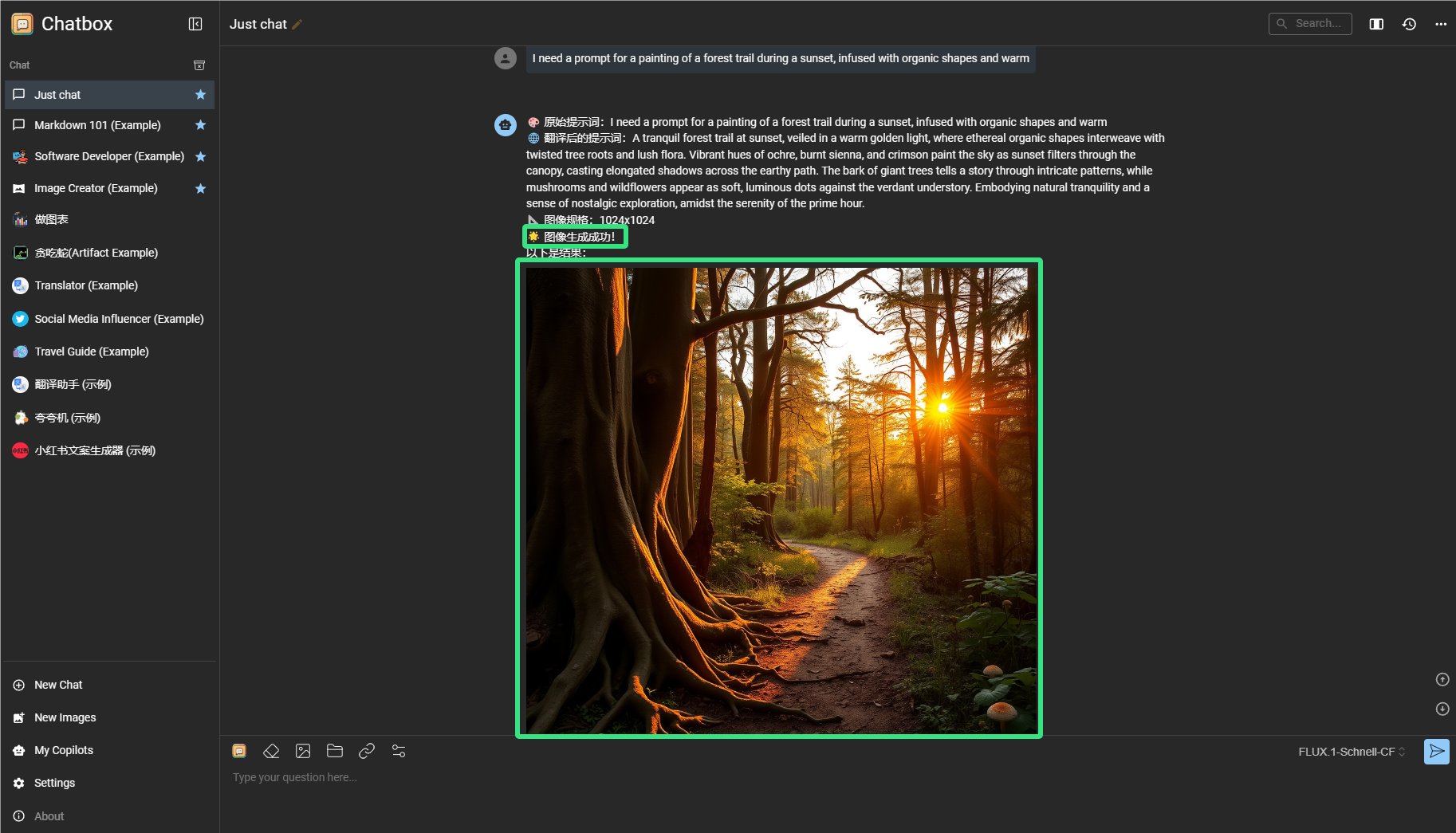Screen dimensions: 1456x833
Task: Edit the Just chat title with pencil icon
Action: coord(297,25)
